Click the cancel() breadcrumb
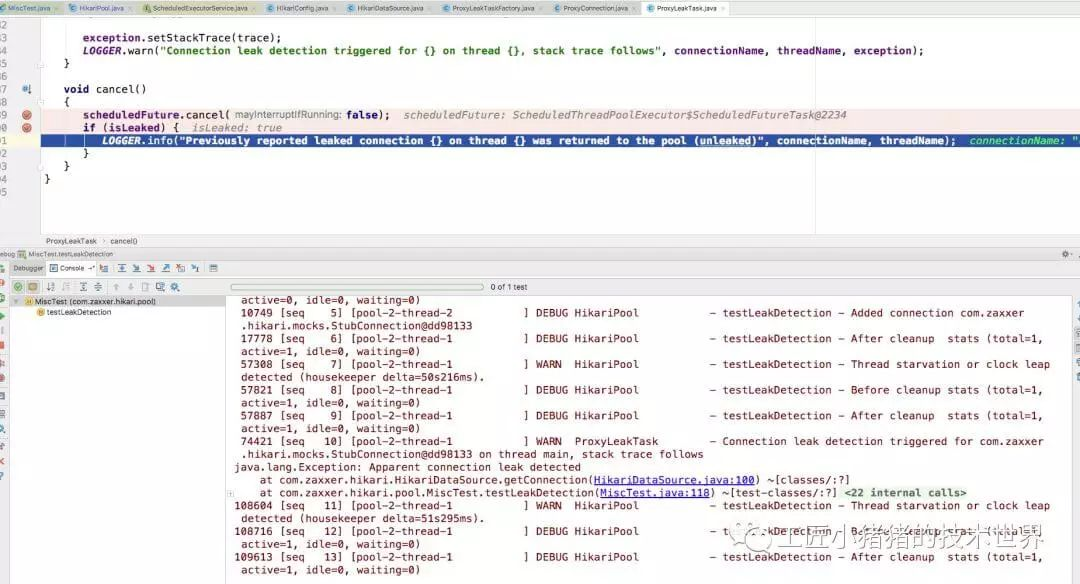 tap(124, 241)
